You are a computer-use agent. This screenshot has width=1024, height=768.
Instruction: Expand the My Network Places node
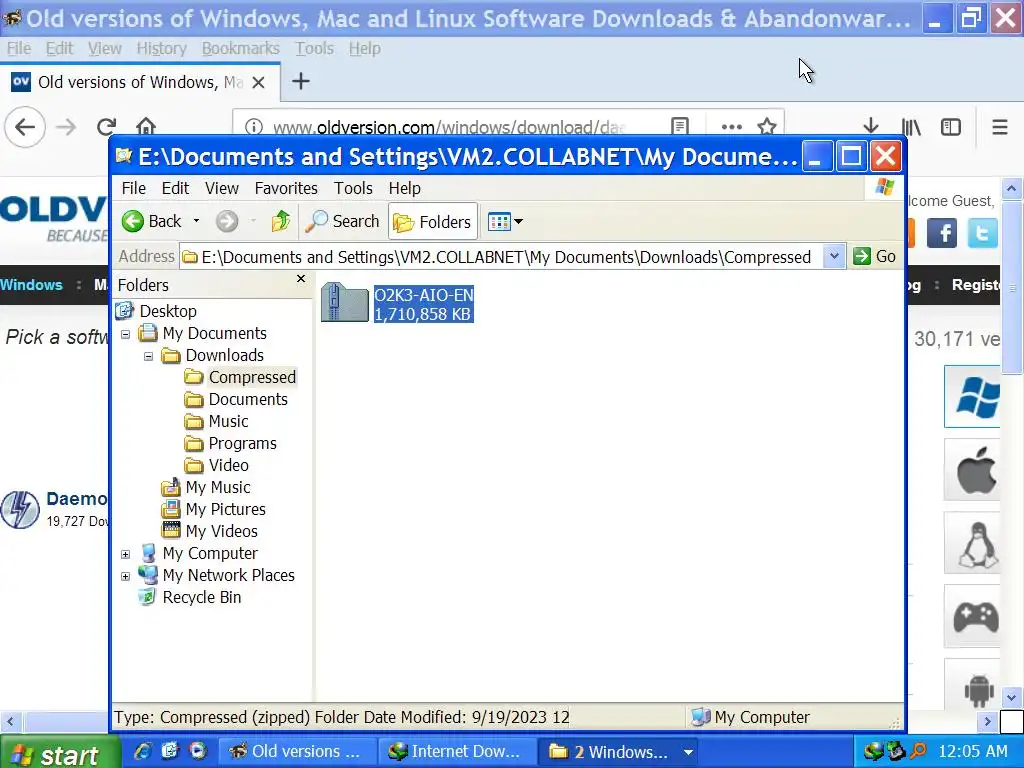[x=125, y=577]
